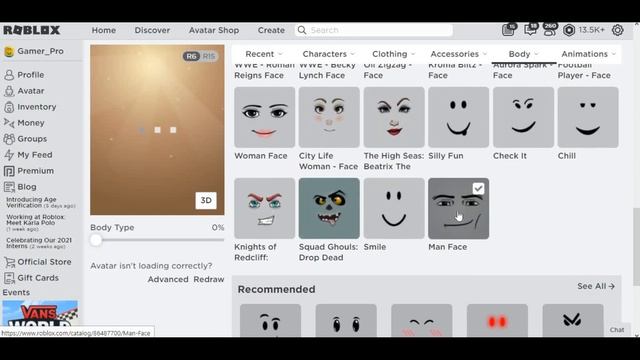The width and height of the screenshot is (640, 360).
Task: Uncheck the Man Face checkmark
Action: pos(478,189)
